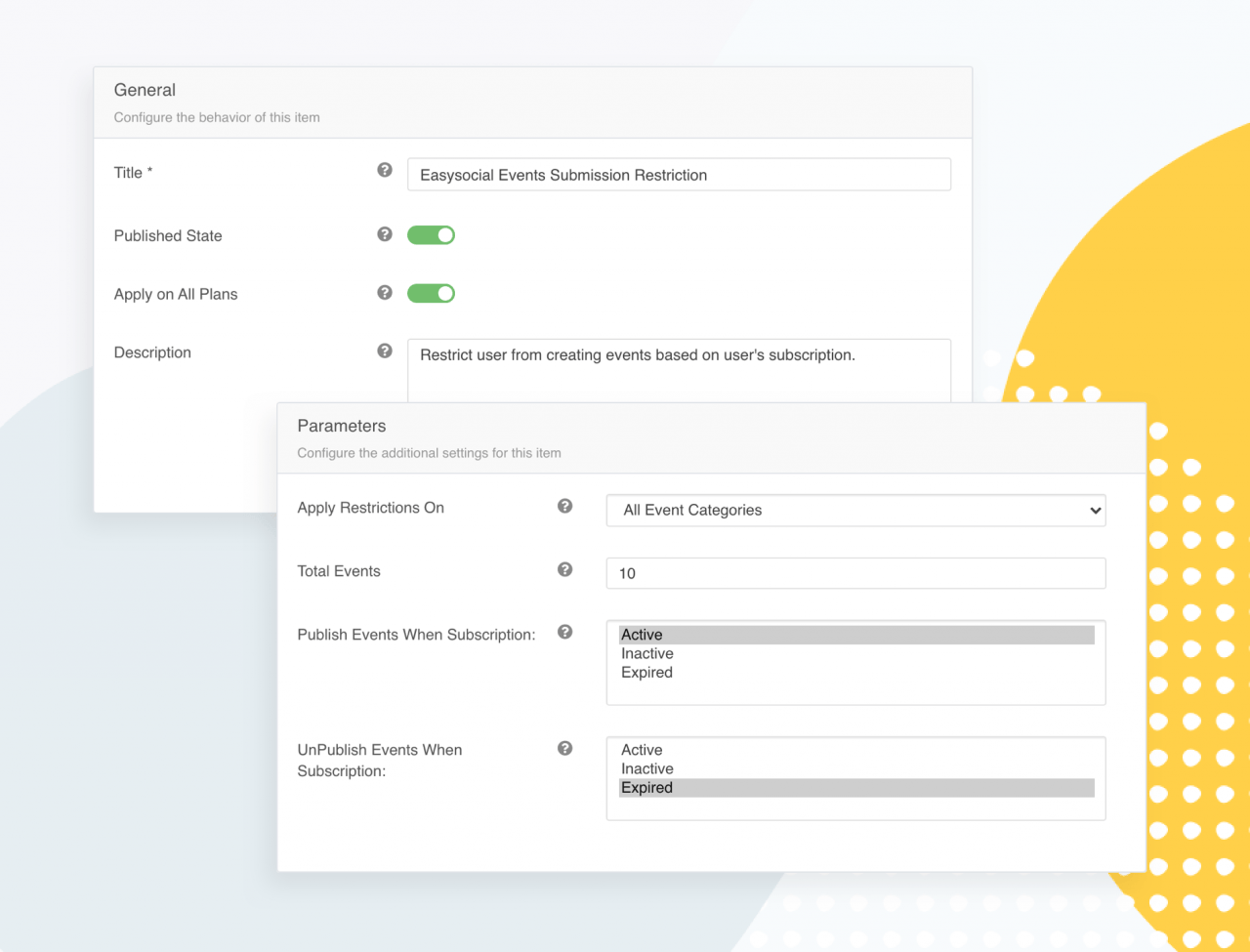The height and width of the screenshot is (952, 1250).
Task: Click help icon for Publish Events When Subscription
Action: (564, 632)
